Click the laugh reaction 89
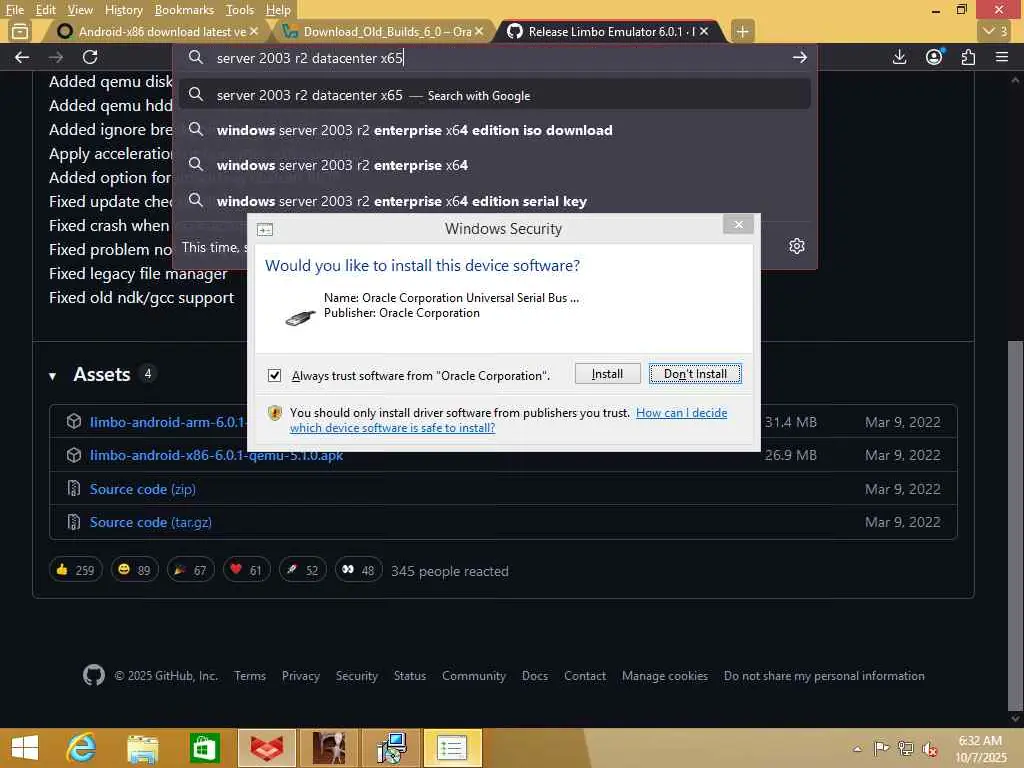This screenshot has width=1024, height=768. 134,570
